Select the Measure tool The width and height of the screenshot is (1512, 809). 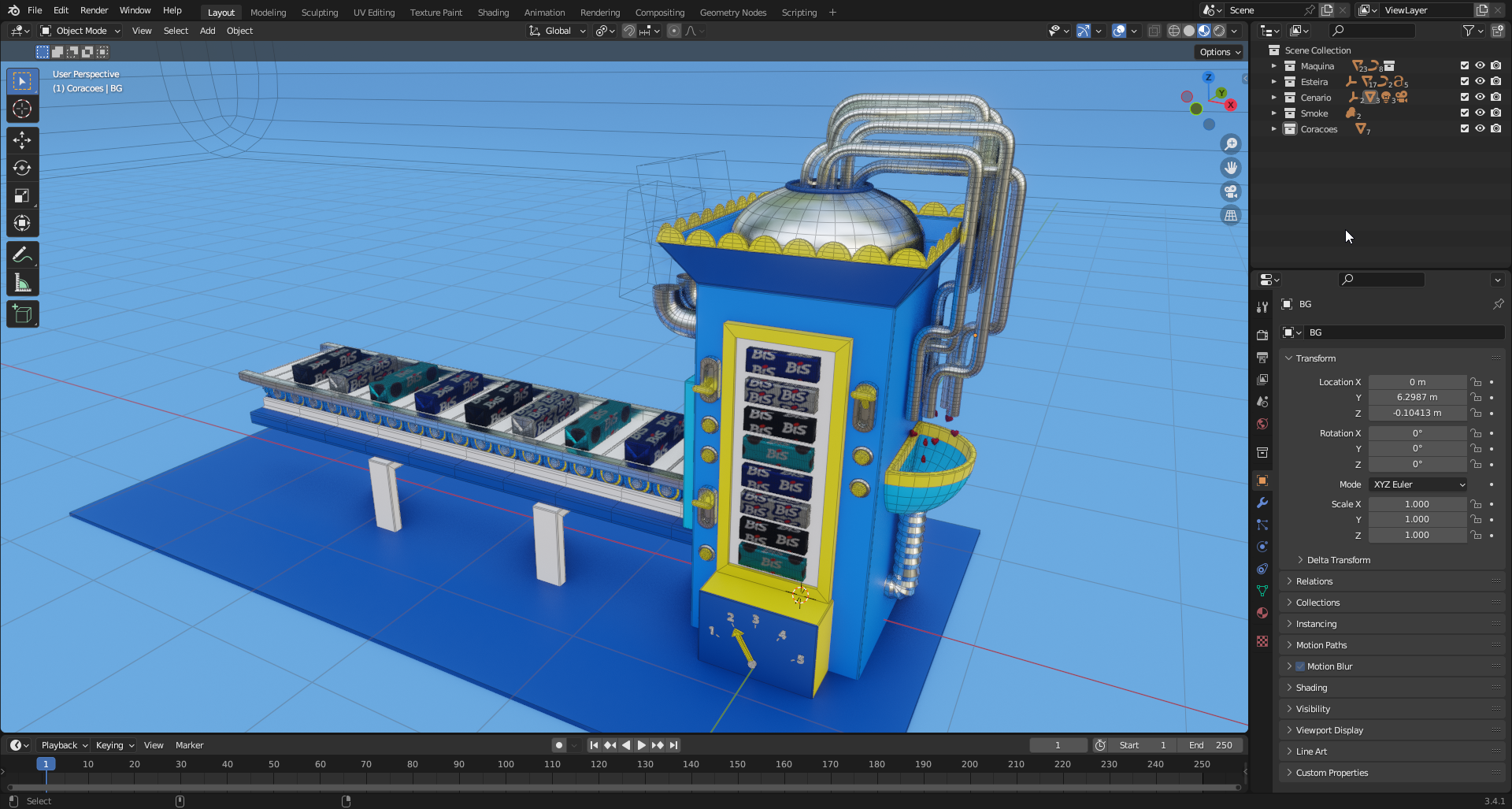click(x=22, y=283)
